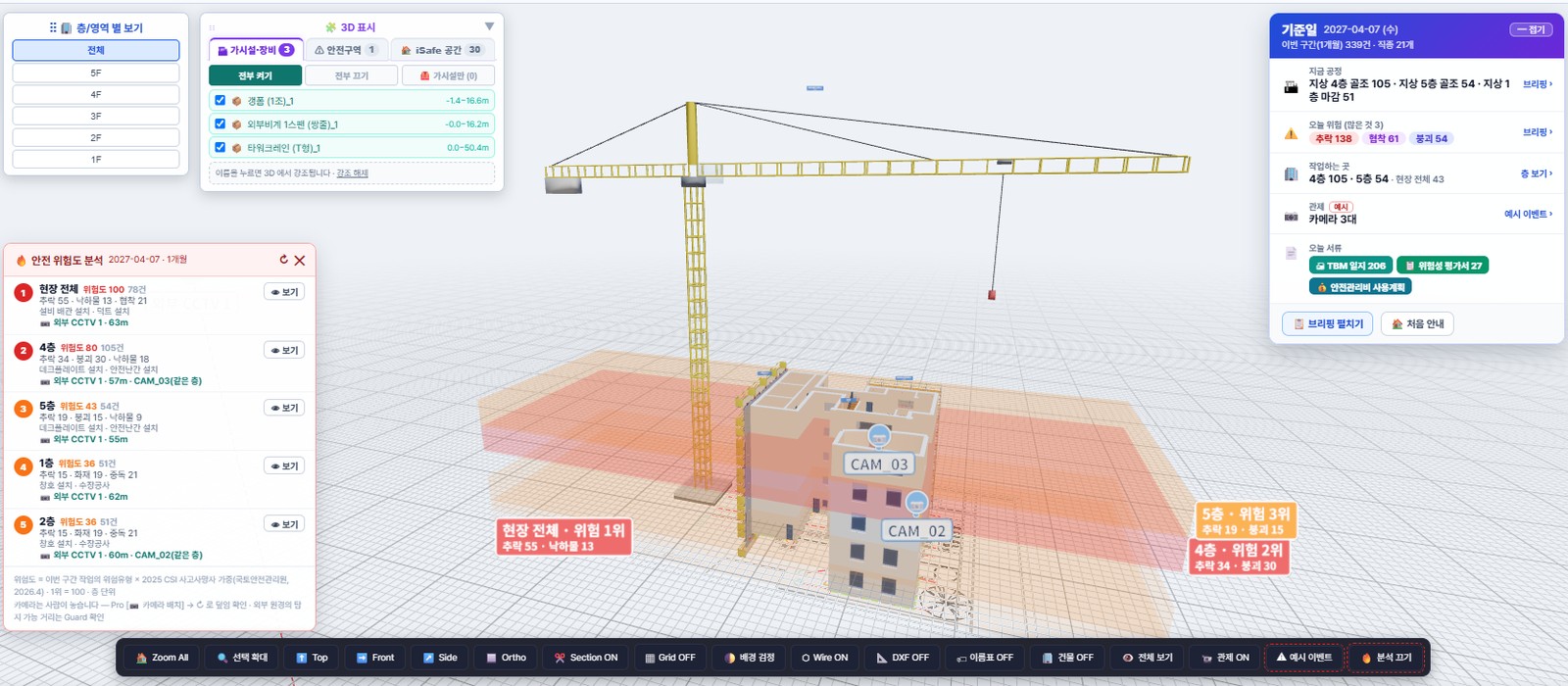Click the 가시설만 (0) filter button
This screenshot has width=1568, height=686.
[449, 75]
